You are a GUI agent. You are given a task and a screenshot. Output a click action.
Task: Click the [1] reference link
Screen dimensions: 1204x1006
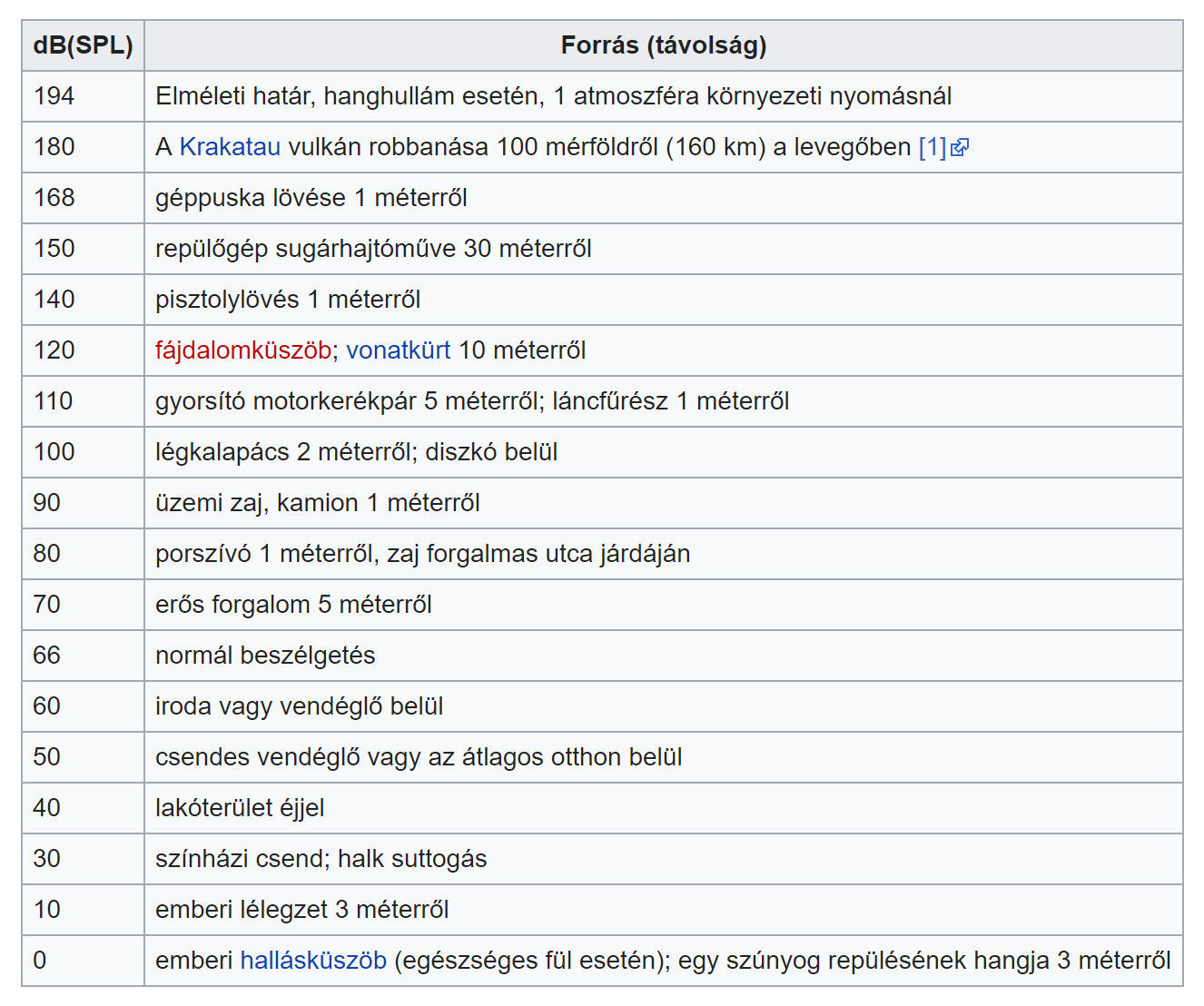click(932, 147)
